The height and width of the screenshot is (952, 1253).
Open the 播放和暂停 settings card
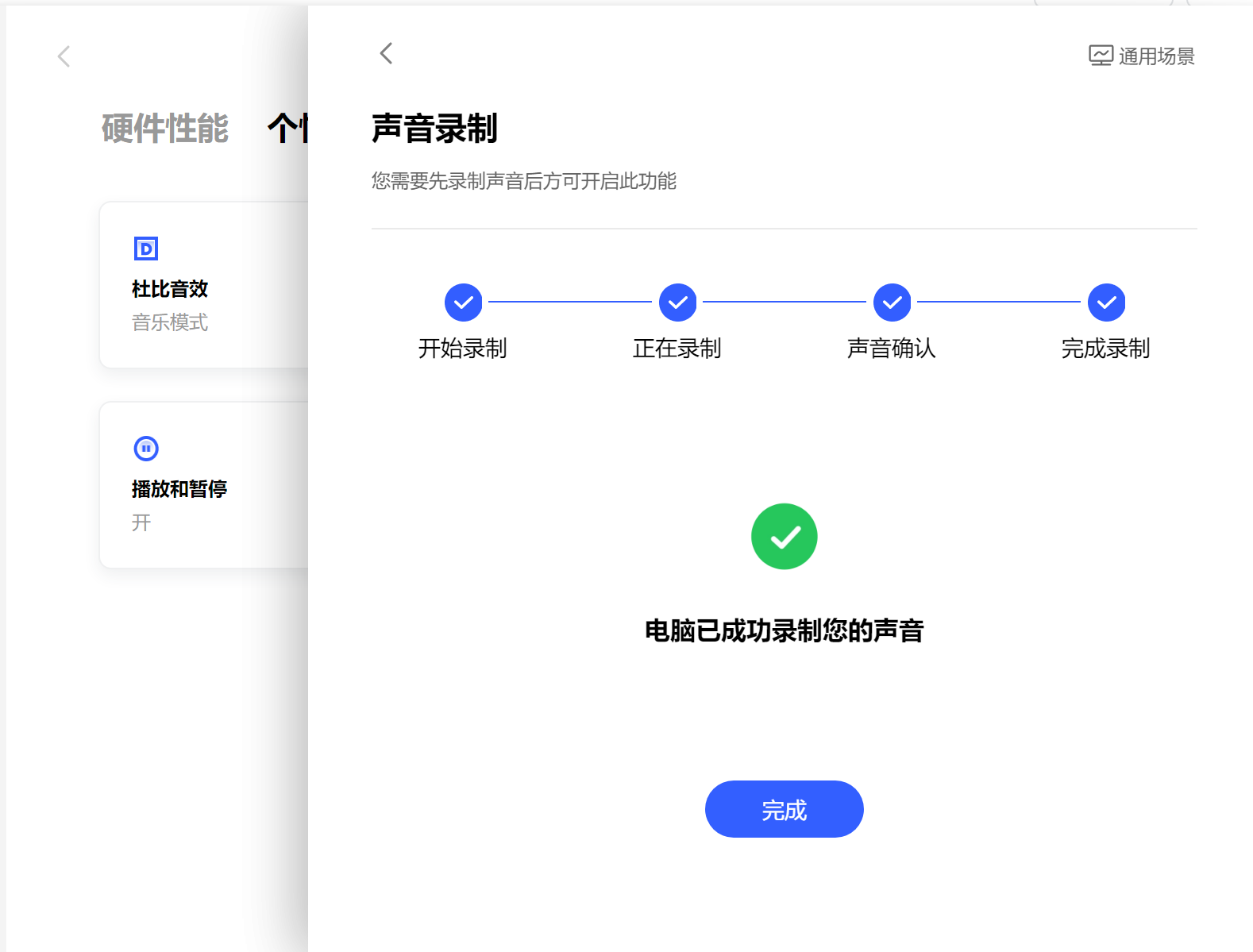tap(204, 485)
